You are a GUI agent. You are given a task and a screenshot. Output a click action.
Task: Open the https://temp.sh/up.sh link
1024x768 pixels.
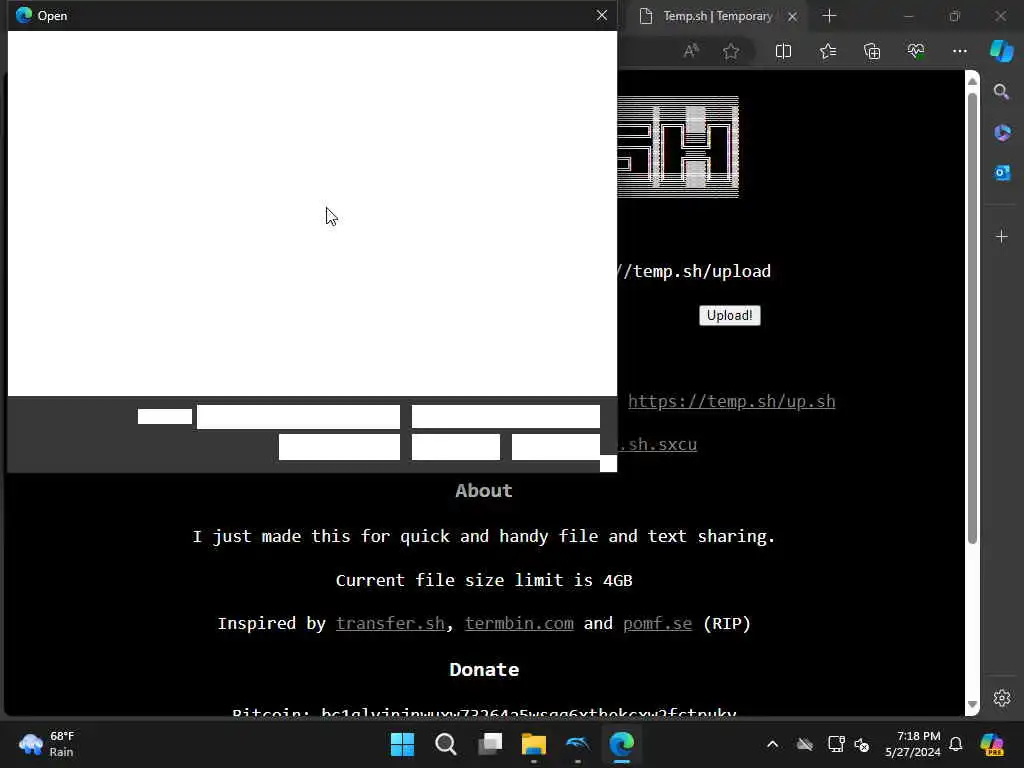coord(731,401)
